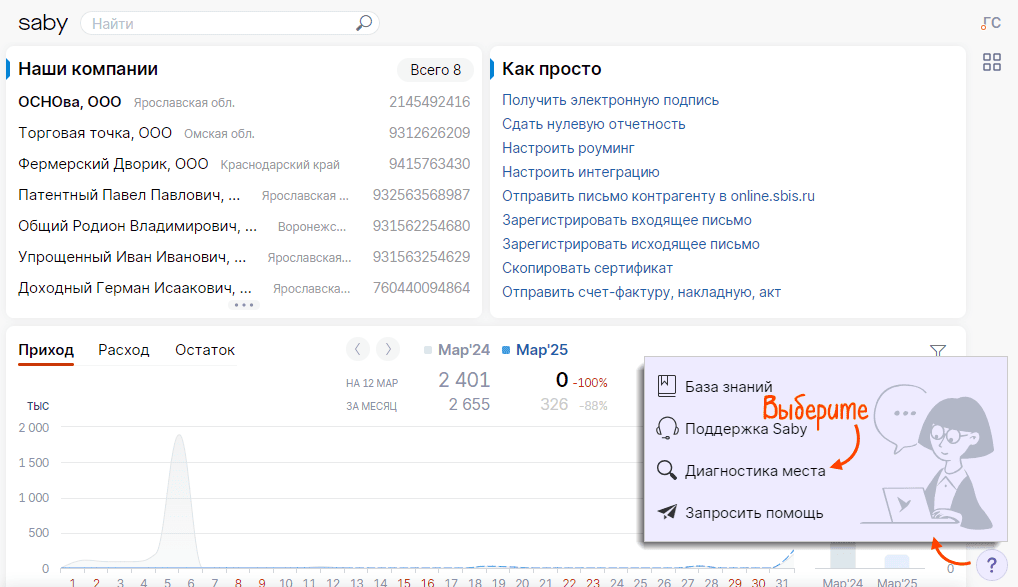Viewport: 1018px width, 587px height.
Task: Click the chart filter funnel icon
Action: pyautogui.click(x=937, y=351)
